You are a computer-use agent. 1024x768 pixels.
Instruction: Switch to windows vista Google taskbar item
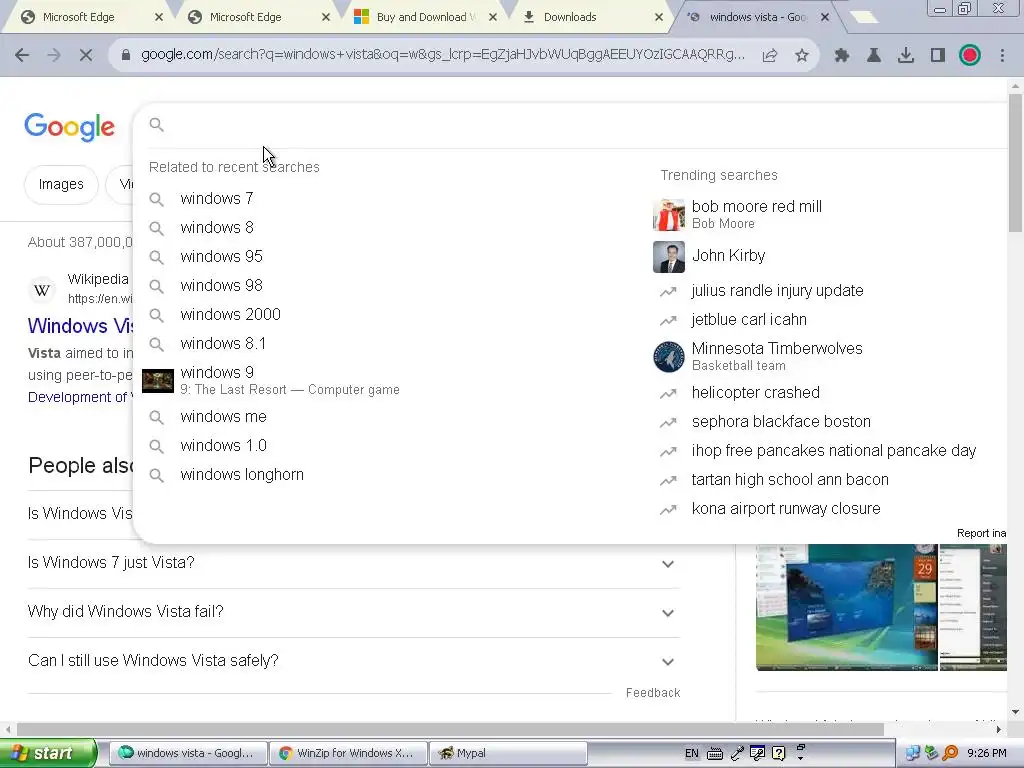click(187, 753)
